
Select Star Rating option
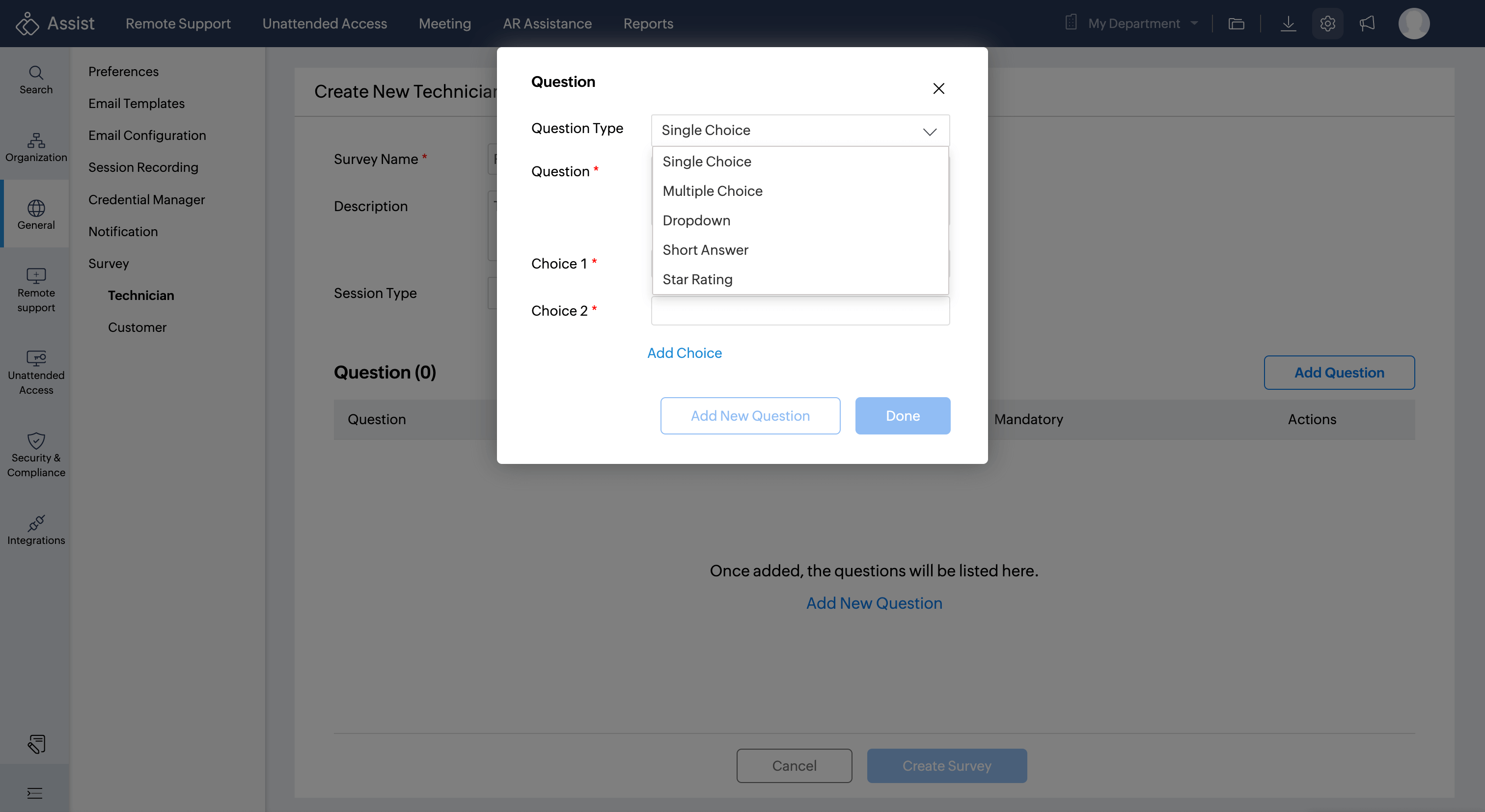pyautogui.click(x=697, y=279)
